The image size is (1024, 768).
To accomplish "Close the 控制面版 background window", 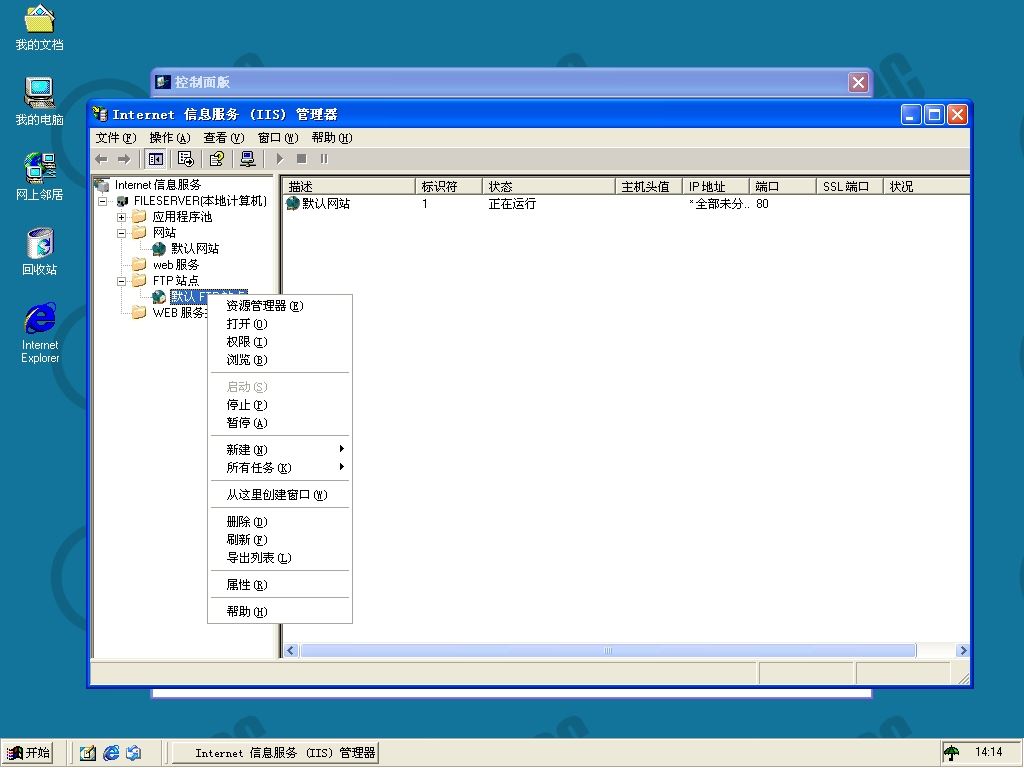I will pos(858,82).
